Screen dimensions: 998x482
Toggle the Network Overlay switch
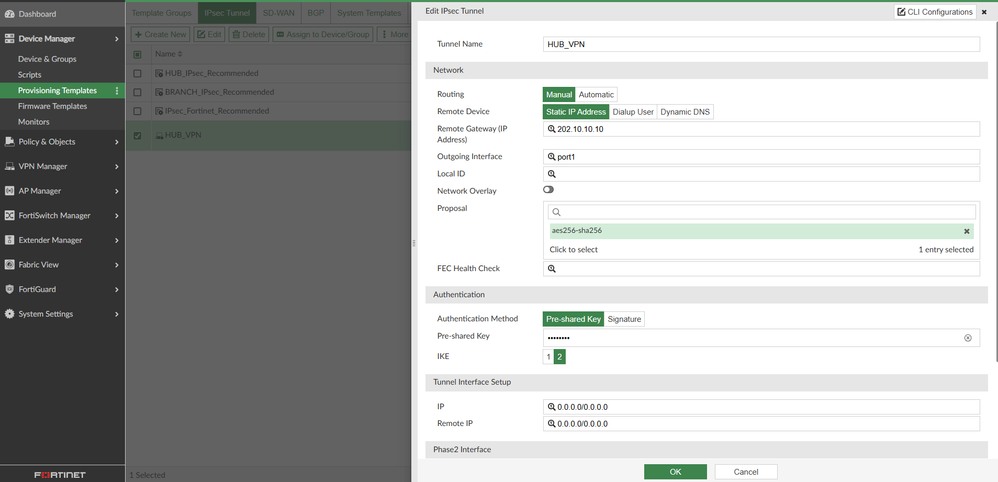(x=549, y=189)
